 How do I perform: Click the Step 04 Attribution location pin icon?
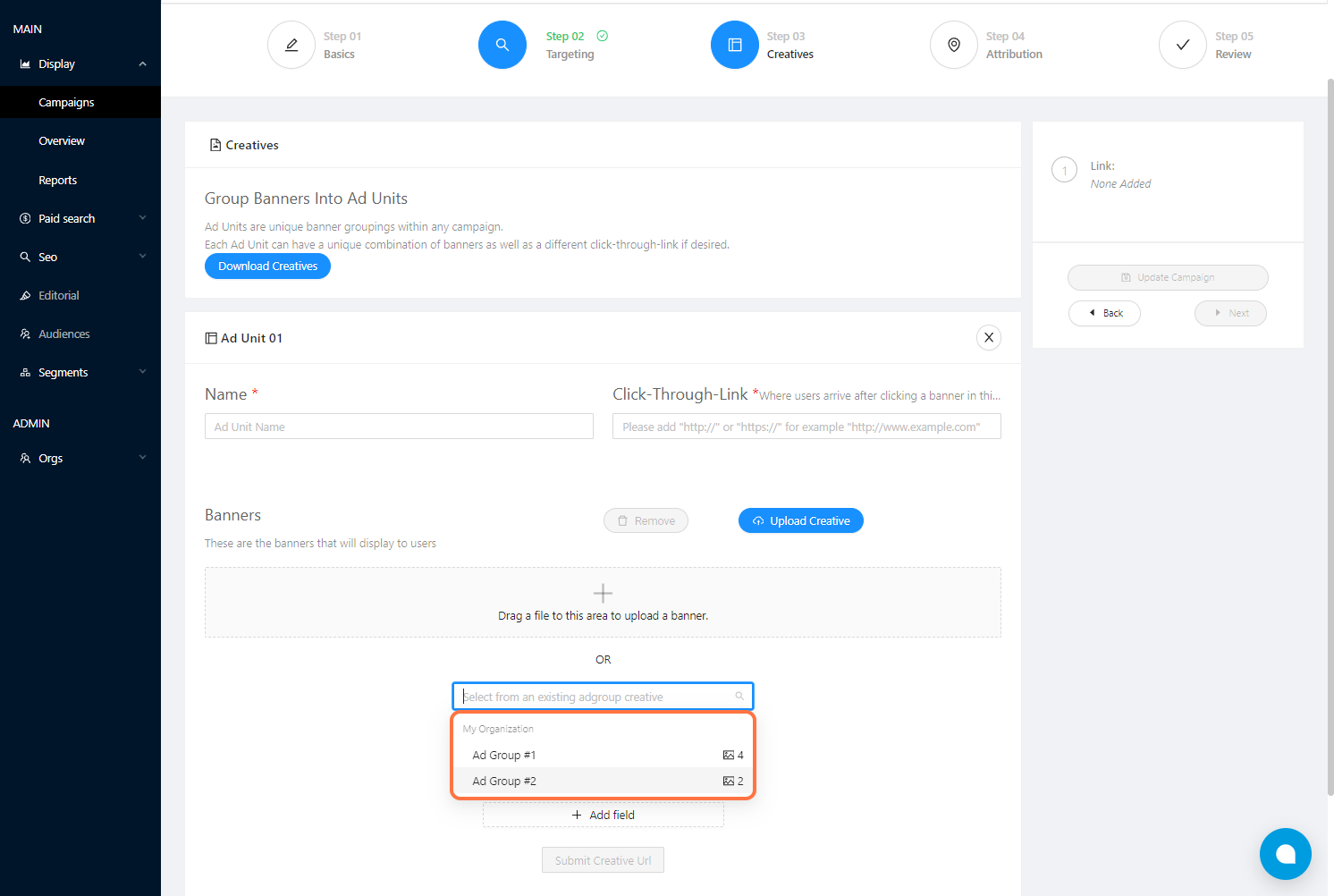(x=954, y=45)
